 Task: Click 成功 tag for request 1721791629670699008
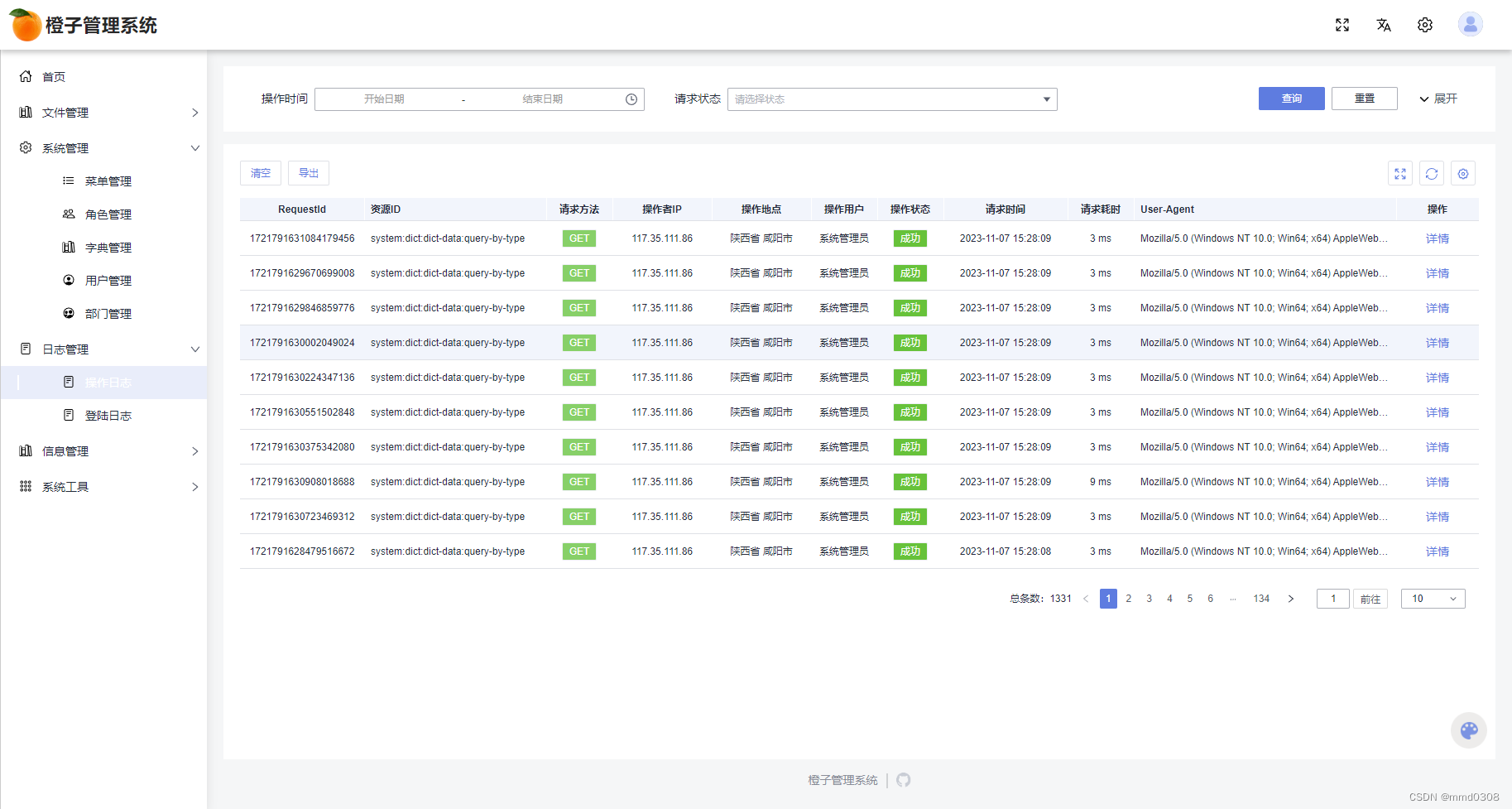pyautogui.click(x=910, y=273)
